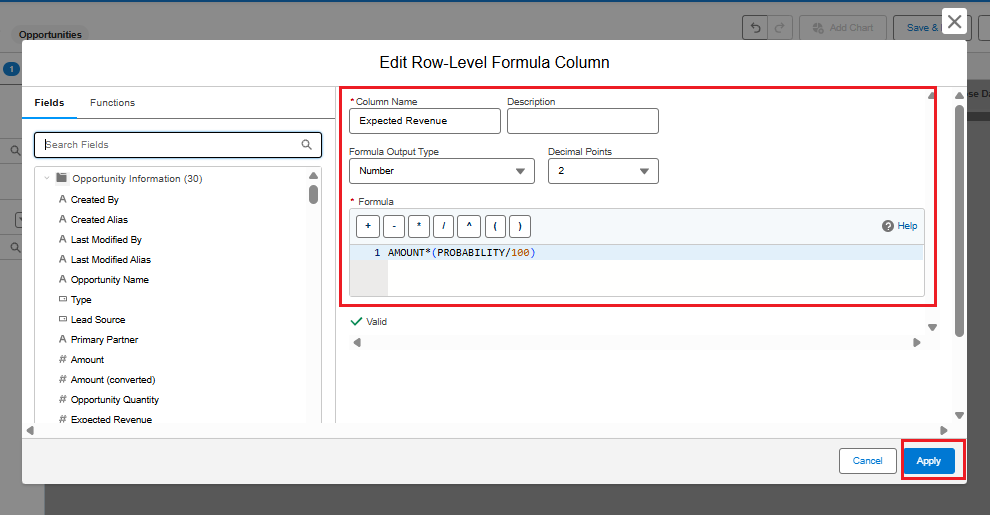Insert the divide slash operator
The height and width of the screenshot is (515, 990).
444,226
